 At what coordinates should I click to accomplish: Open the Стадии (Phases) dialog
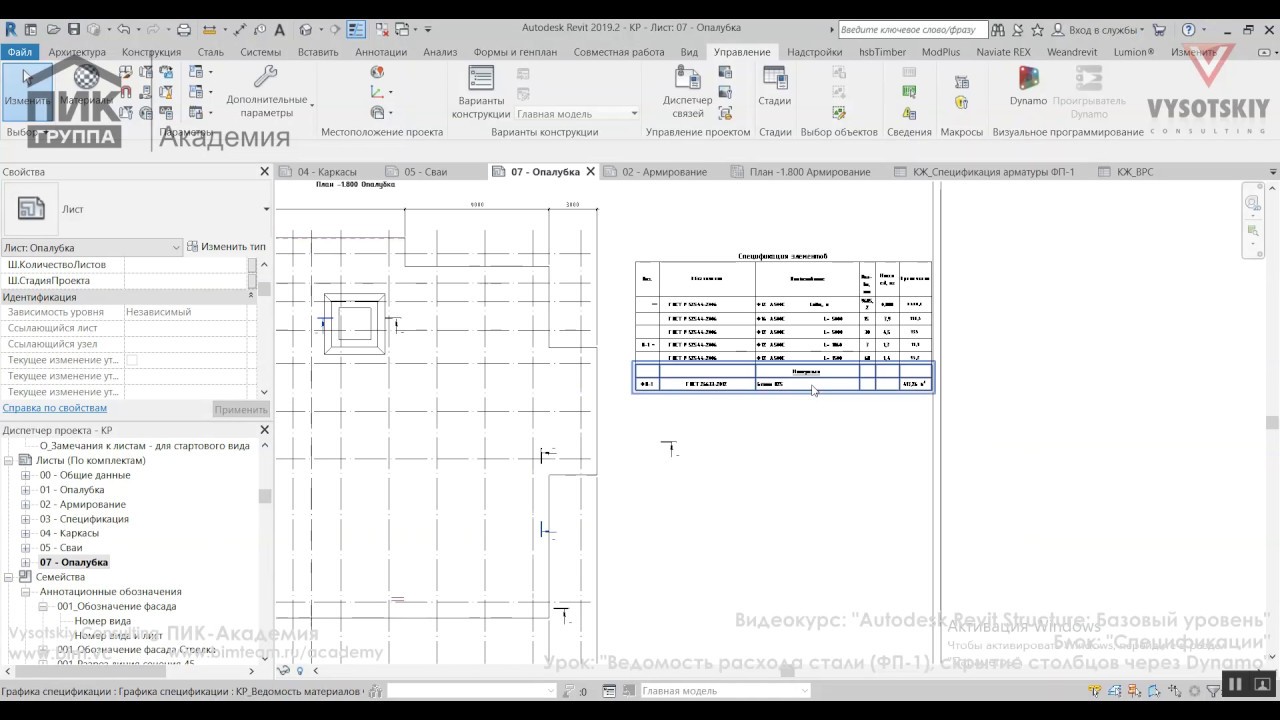click(775, 86)
